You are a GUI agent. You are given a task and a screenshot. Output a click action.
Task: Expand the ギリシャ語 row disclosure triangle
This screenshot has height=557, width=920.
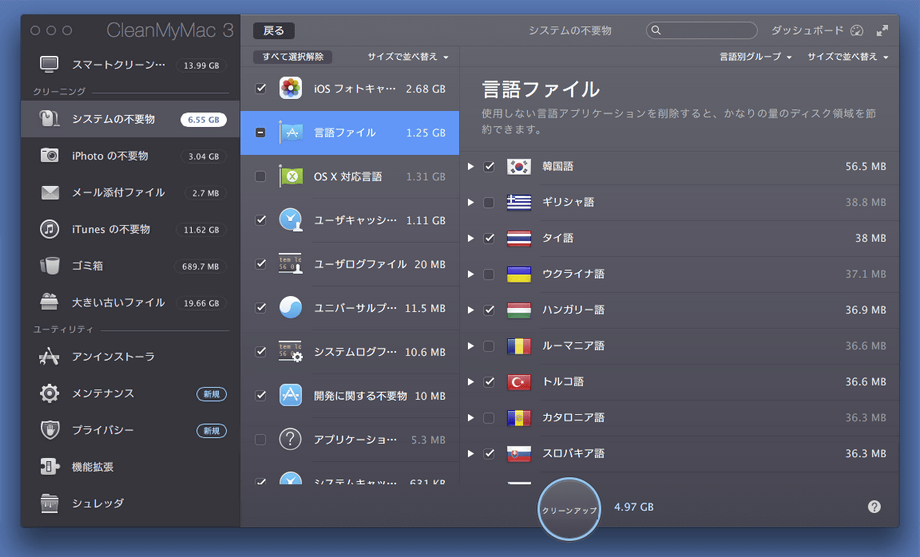click(x=471, y=202)
